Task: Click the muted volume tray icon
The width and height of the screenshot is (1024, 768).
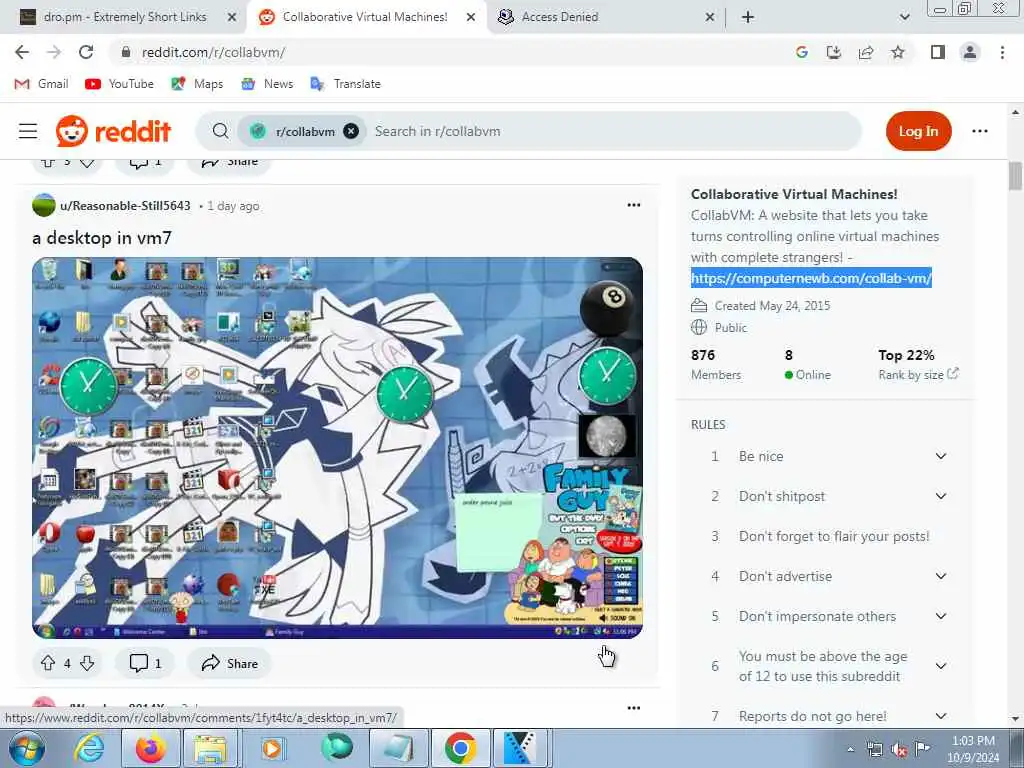Action: (899, 750)
